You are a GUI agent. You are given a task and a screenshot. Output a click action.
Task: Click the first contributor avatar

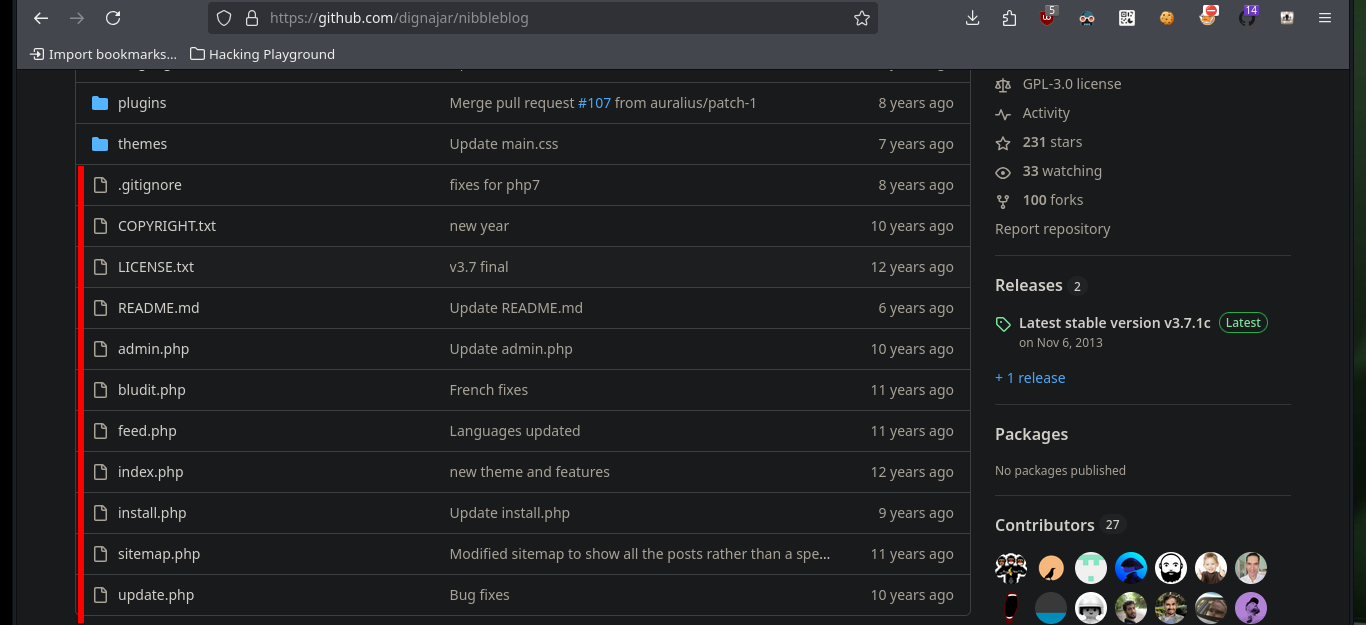(x=1011, y=568)
